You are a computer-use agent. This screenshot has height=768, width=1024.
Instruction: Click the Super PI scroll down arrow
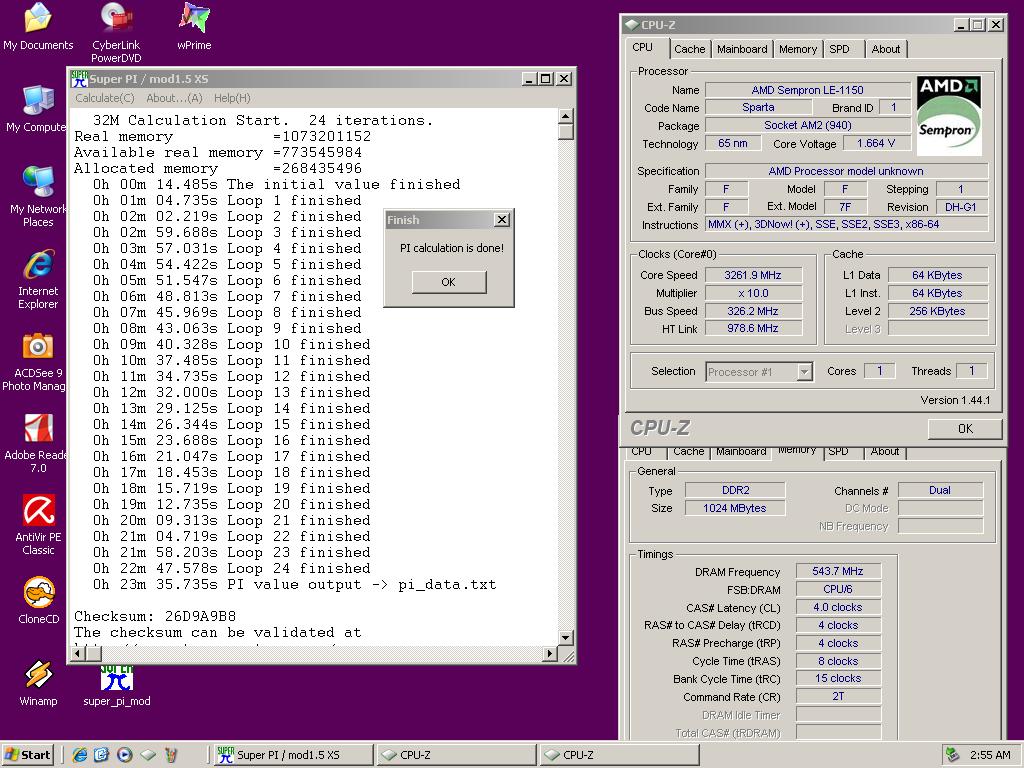point(566,637)
